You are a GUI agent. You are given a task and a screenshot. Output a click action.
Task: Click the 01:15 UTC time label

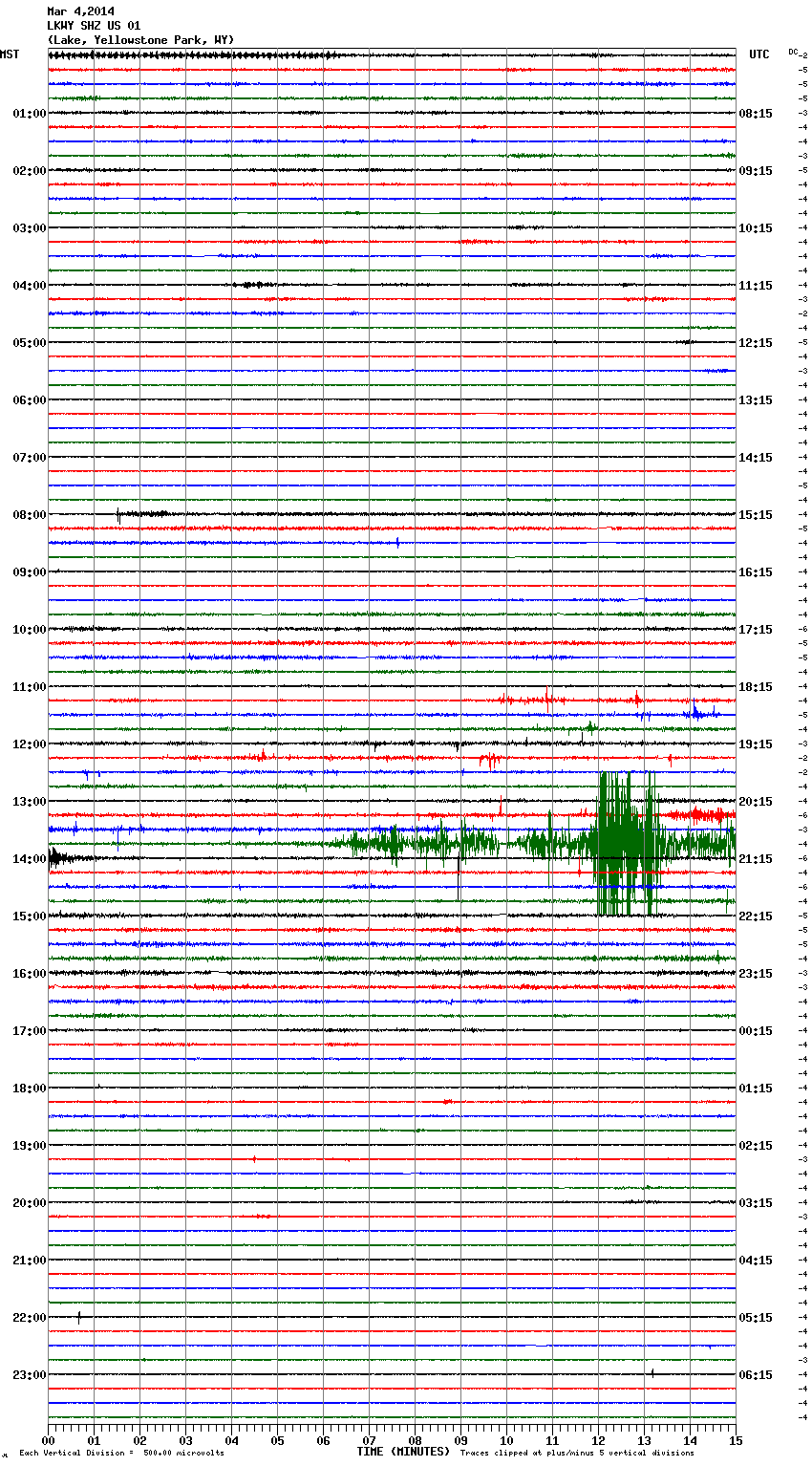[756, 1089]
